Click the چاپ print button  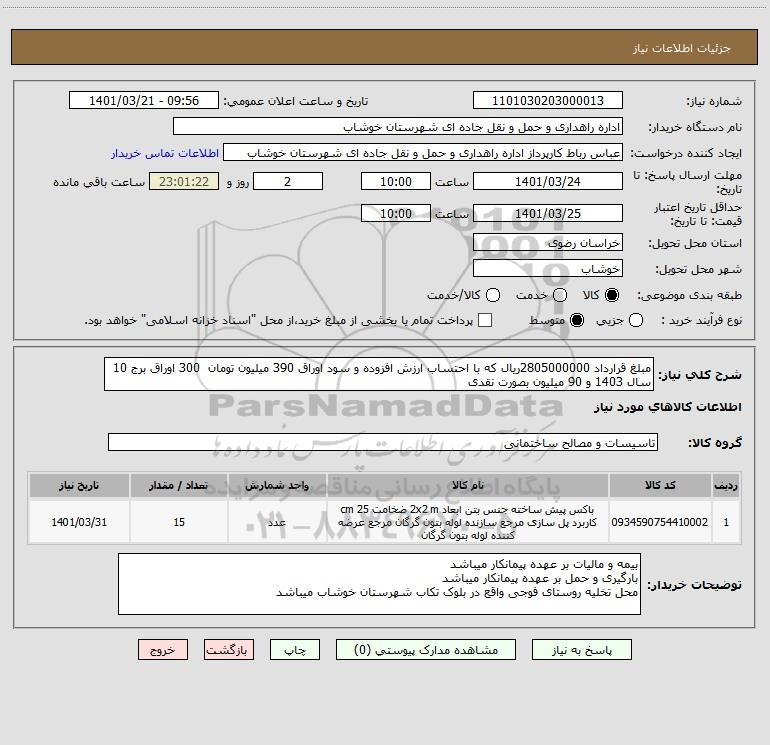tap(295, 650)
